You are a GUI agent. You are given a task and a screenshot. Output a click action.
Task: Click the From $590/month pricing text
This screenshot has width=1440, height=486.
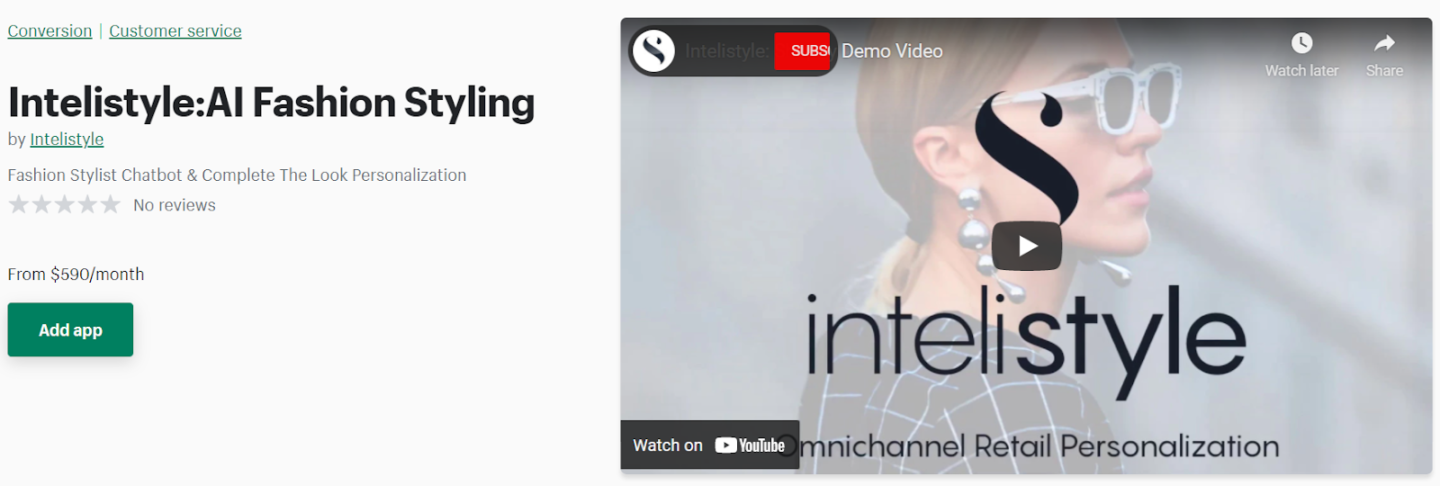tap(76, 274)
